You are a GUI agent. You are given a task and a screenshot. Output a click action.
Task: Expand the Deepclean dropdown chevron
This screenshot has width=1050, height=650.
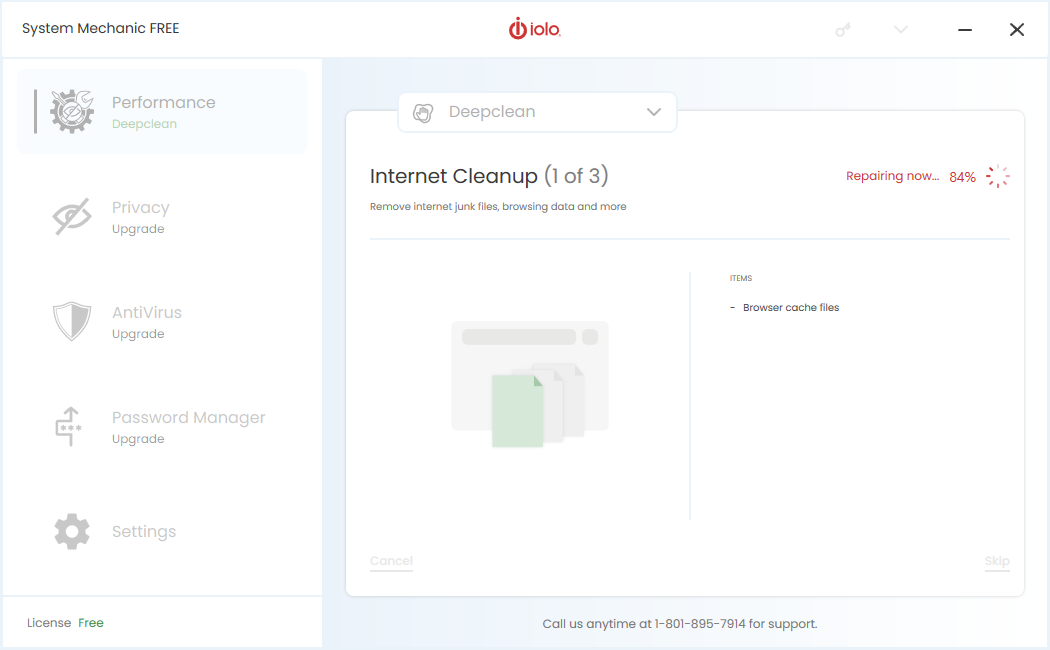pos(654,112)
